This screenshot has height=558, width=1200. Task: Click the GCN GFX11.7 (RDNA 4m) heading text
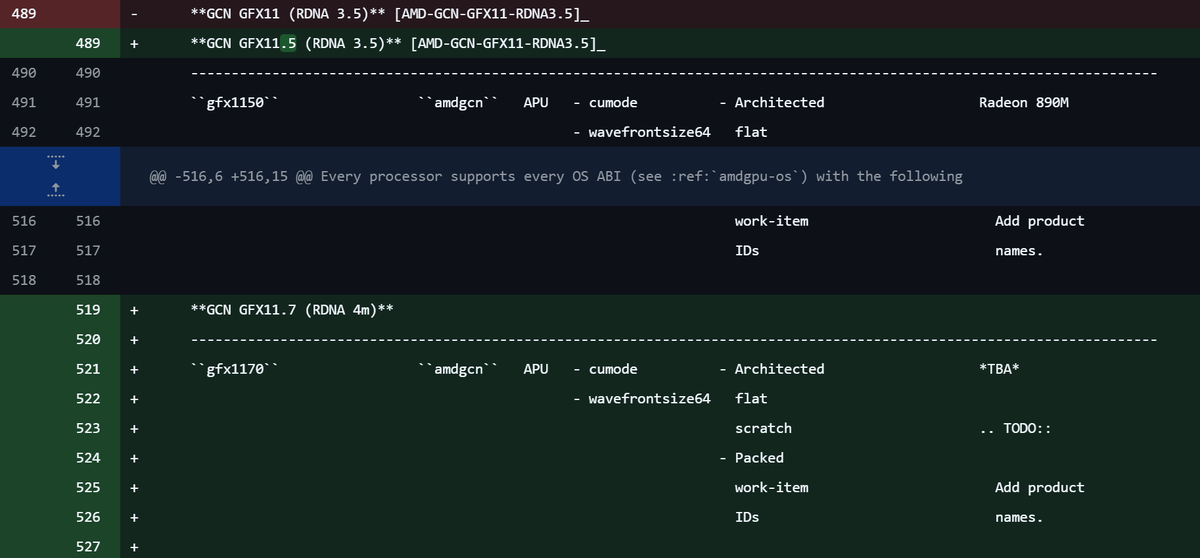pos(291,310)
